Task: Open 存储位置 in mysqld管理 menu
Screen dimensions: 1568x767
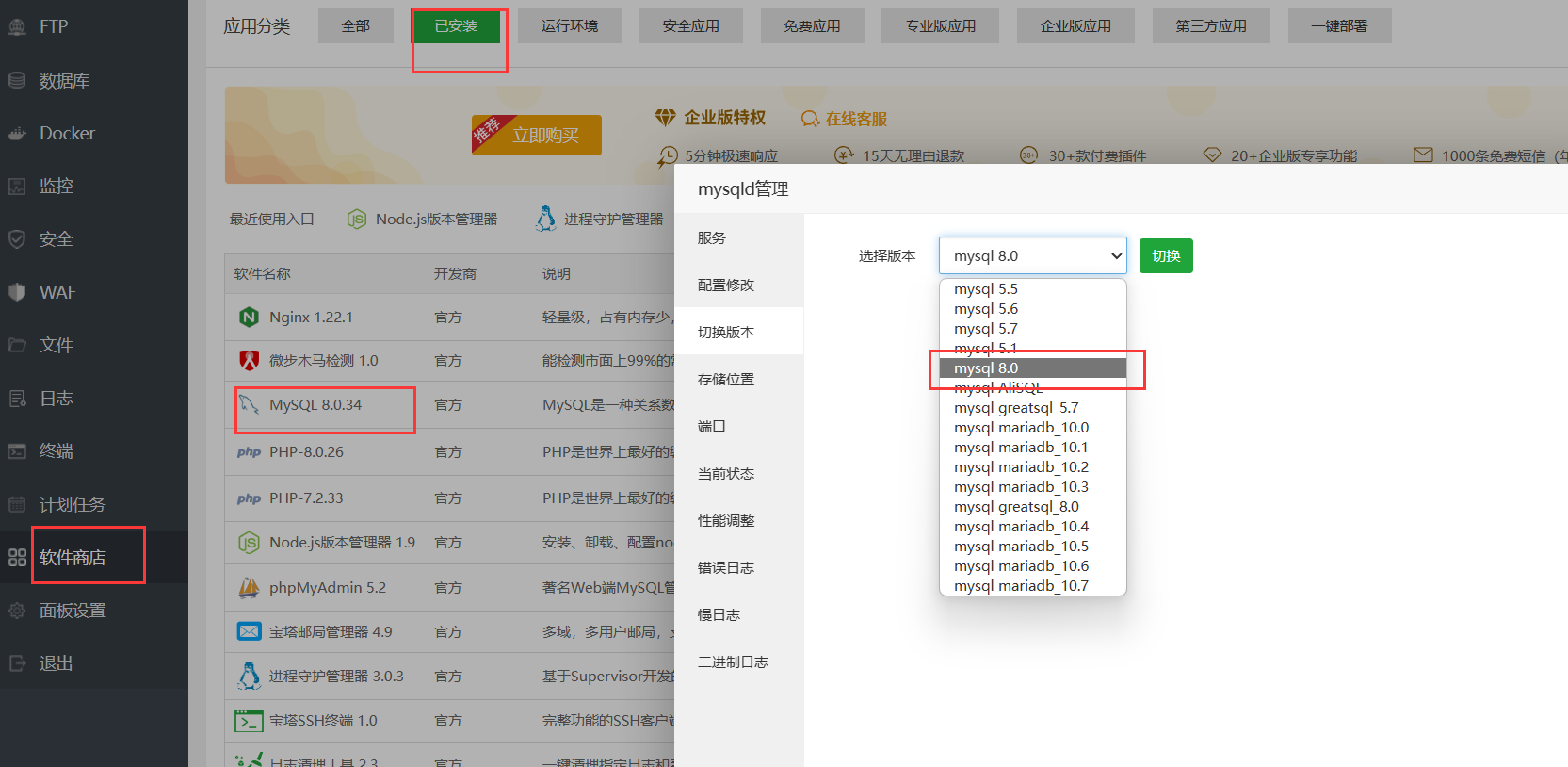Action: [739, 379]
